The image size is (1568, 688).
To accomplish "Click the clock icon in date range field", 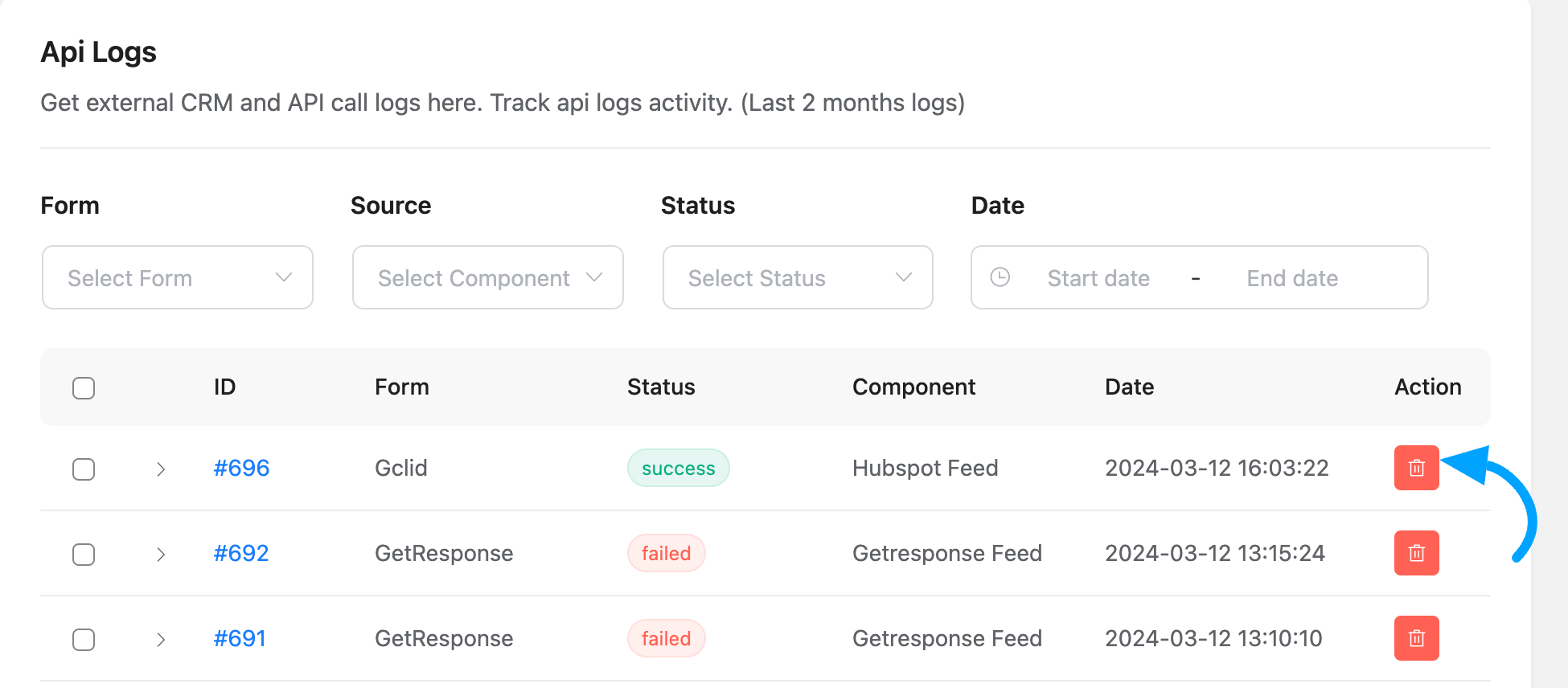I will [999, 277].
